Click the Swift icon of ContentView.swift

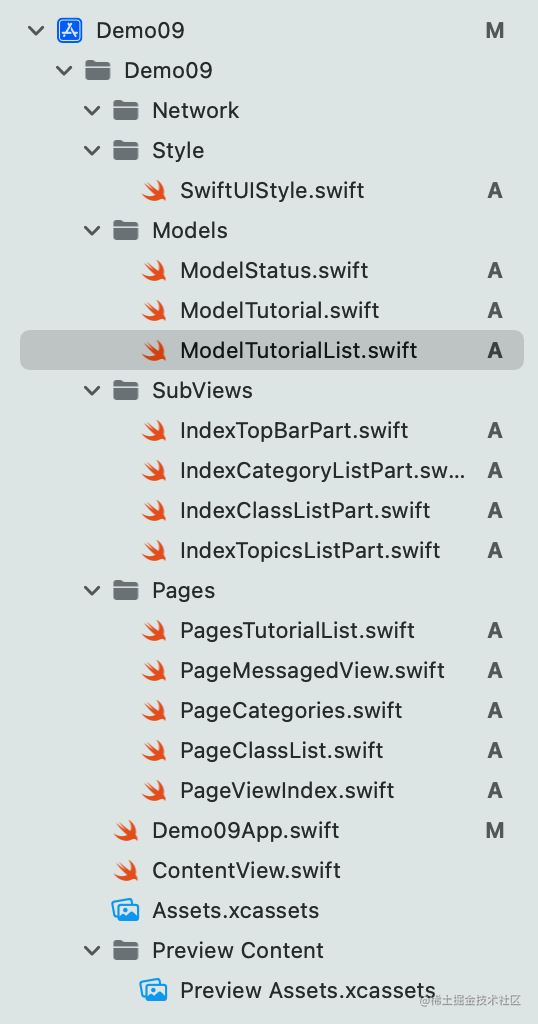(126, 871)
